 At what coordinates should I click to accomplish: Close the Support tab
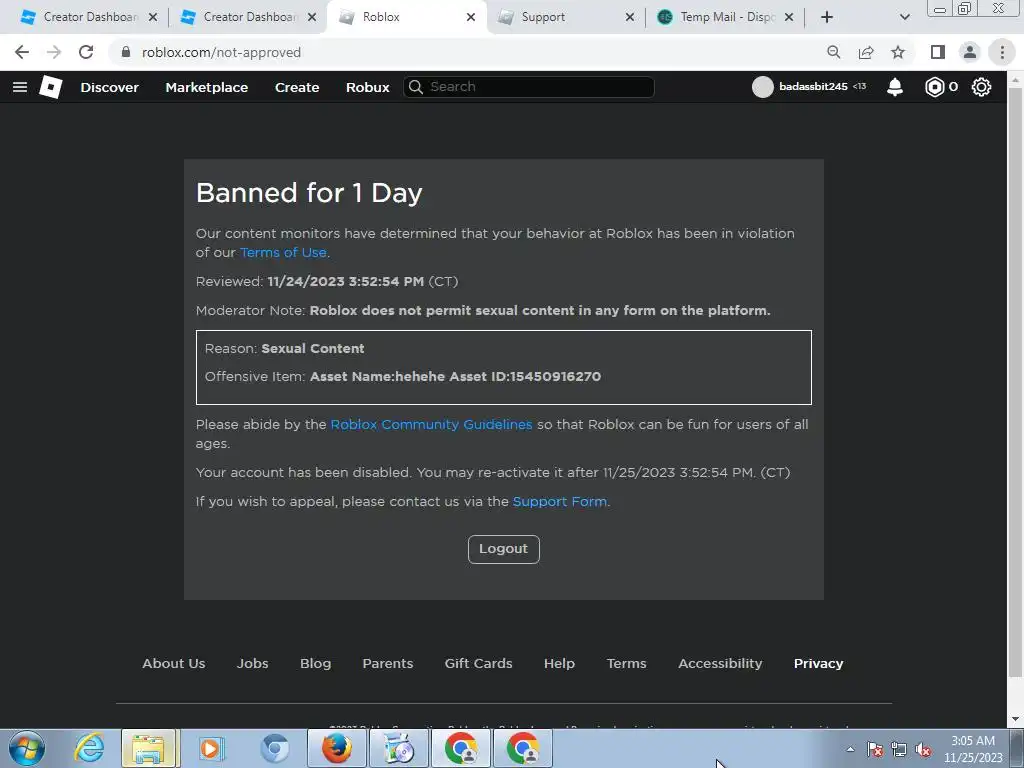[630, 17]
